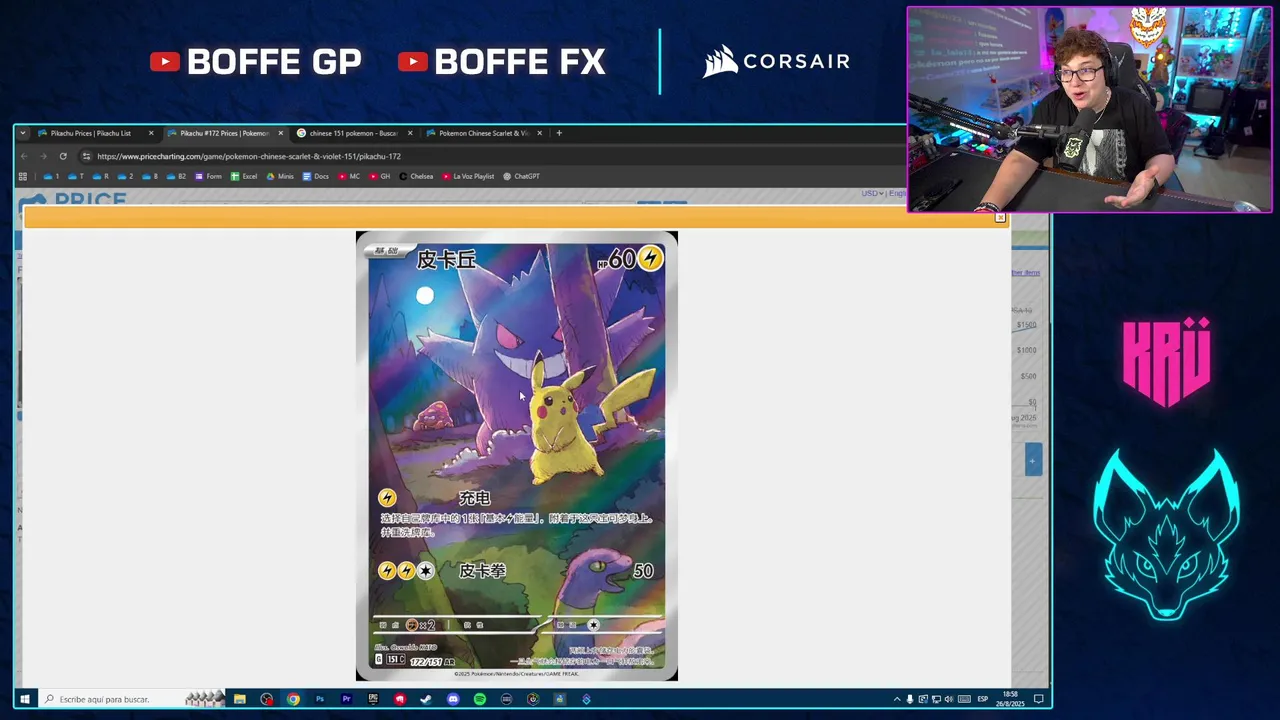Screen dimensions: 1280x720
Task: Click the enlarged Pikachu card image
Action: coord(517,456)
